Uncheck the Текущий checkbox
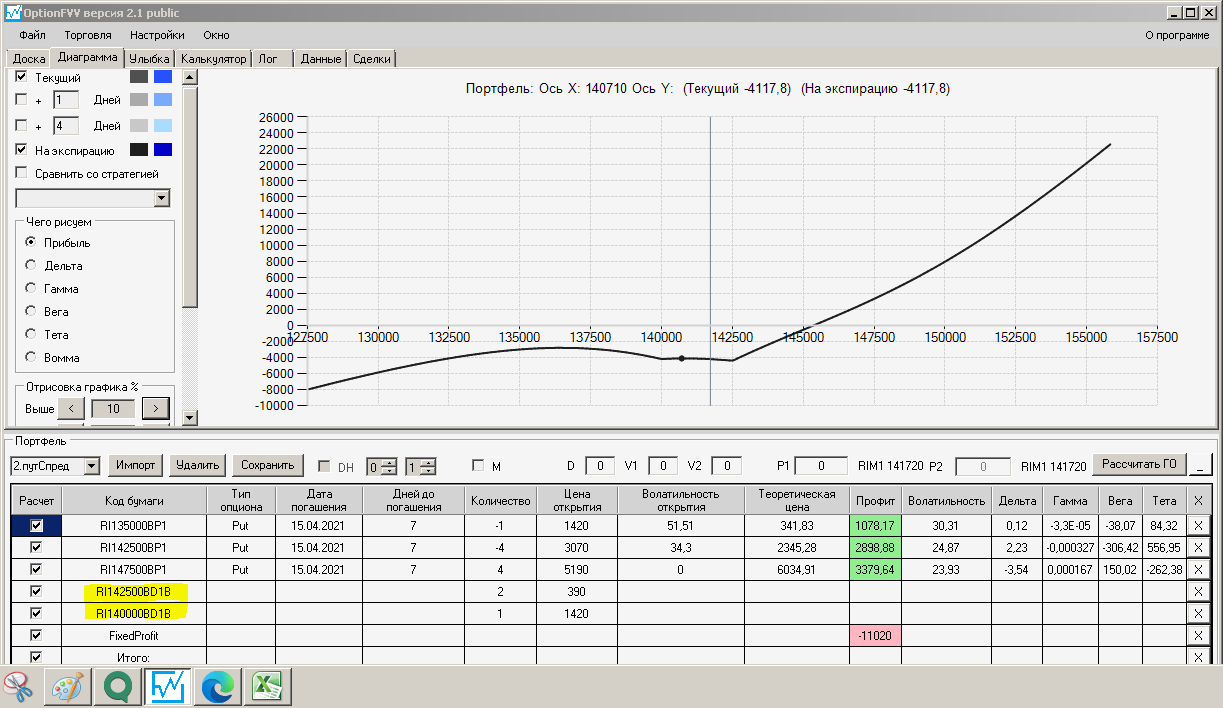This screenshot has width=1223, height=708. (x=21, y=77)
